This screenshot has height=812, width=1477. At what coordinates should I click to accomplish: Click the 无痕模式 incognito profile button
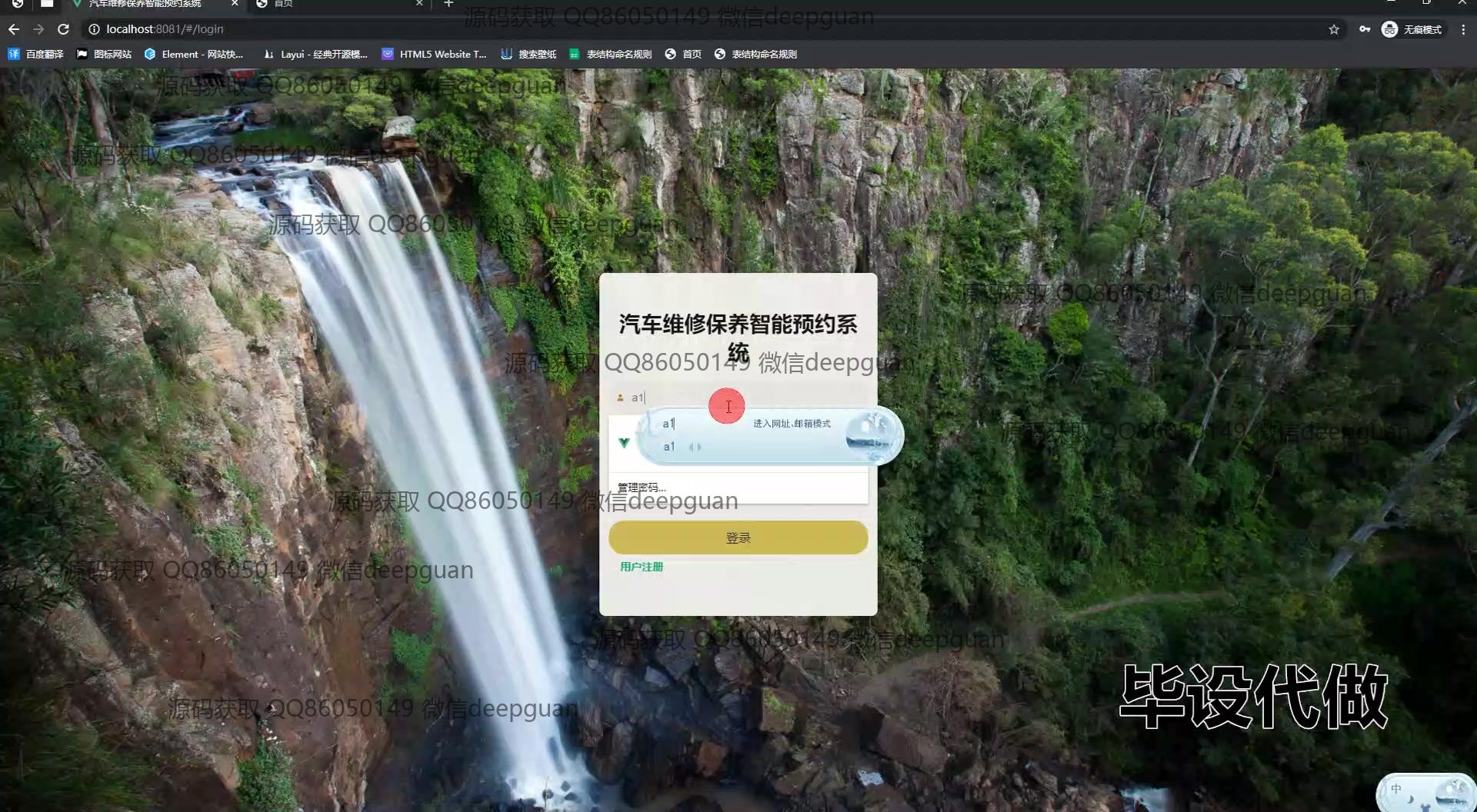click(1412, 29)
